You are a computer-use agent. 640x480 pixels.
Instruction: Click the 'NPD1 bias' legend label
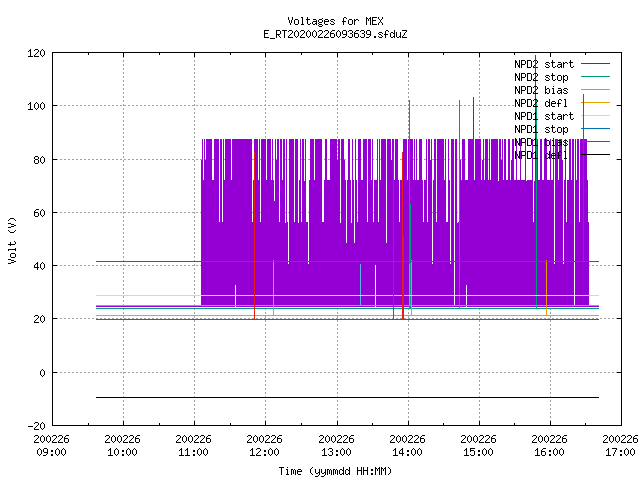(541, 142)
